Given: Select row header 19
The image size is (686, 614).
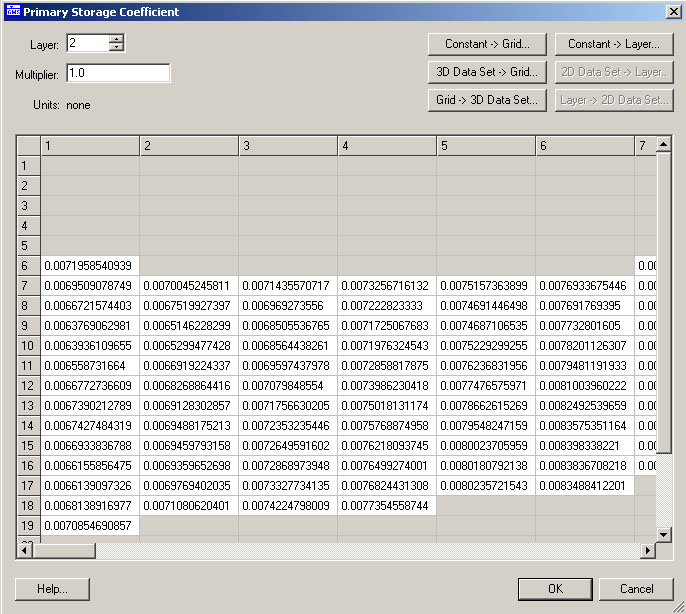Looking at the screenshot, I should pos(29,526).
